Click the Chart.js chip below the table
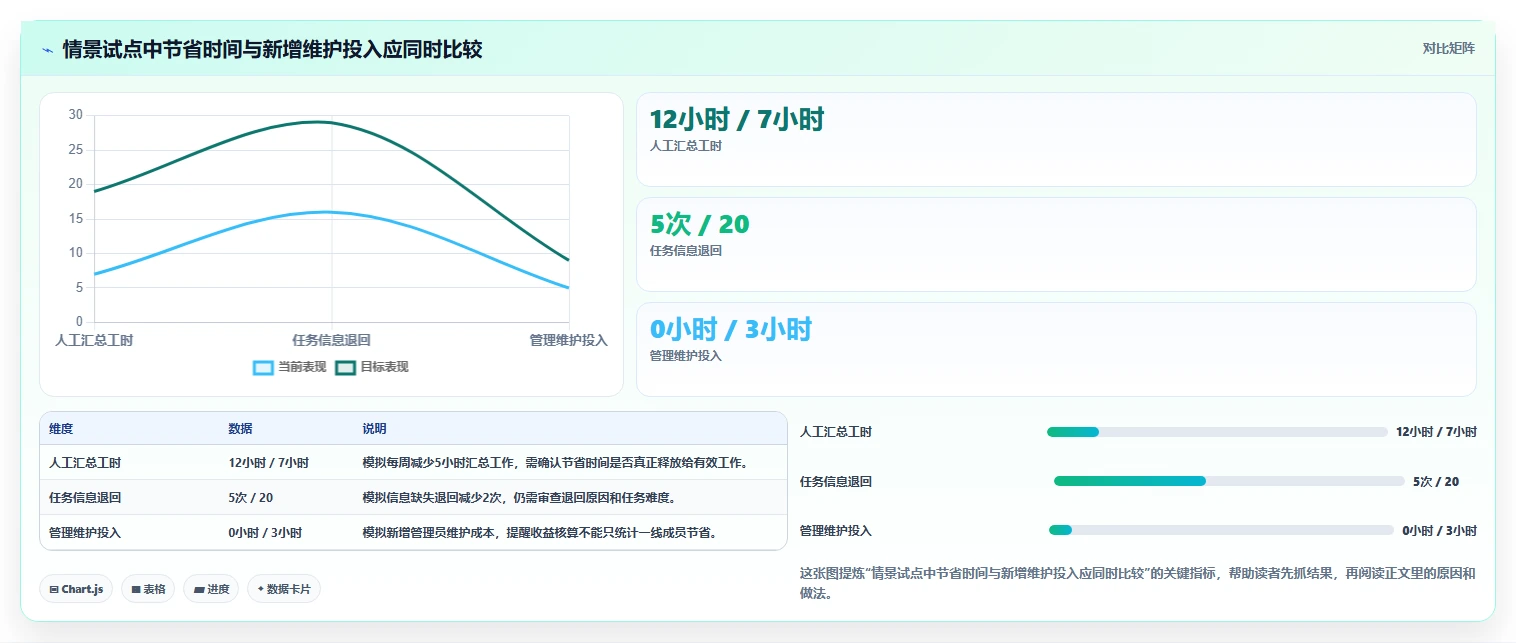1516x643 pixels. [x=77, y=589]
